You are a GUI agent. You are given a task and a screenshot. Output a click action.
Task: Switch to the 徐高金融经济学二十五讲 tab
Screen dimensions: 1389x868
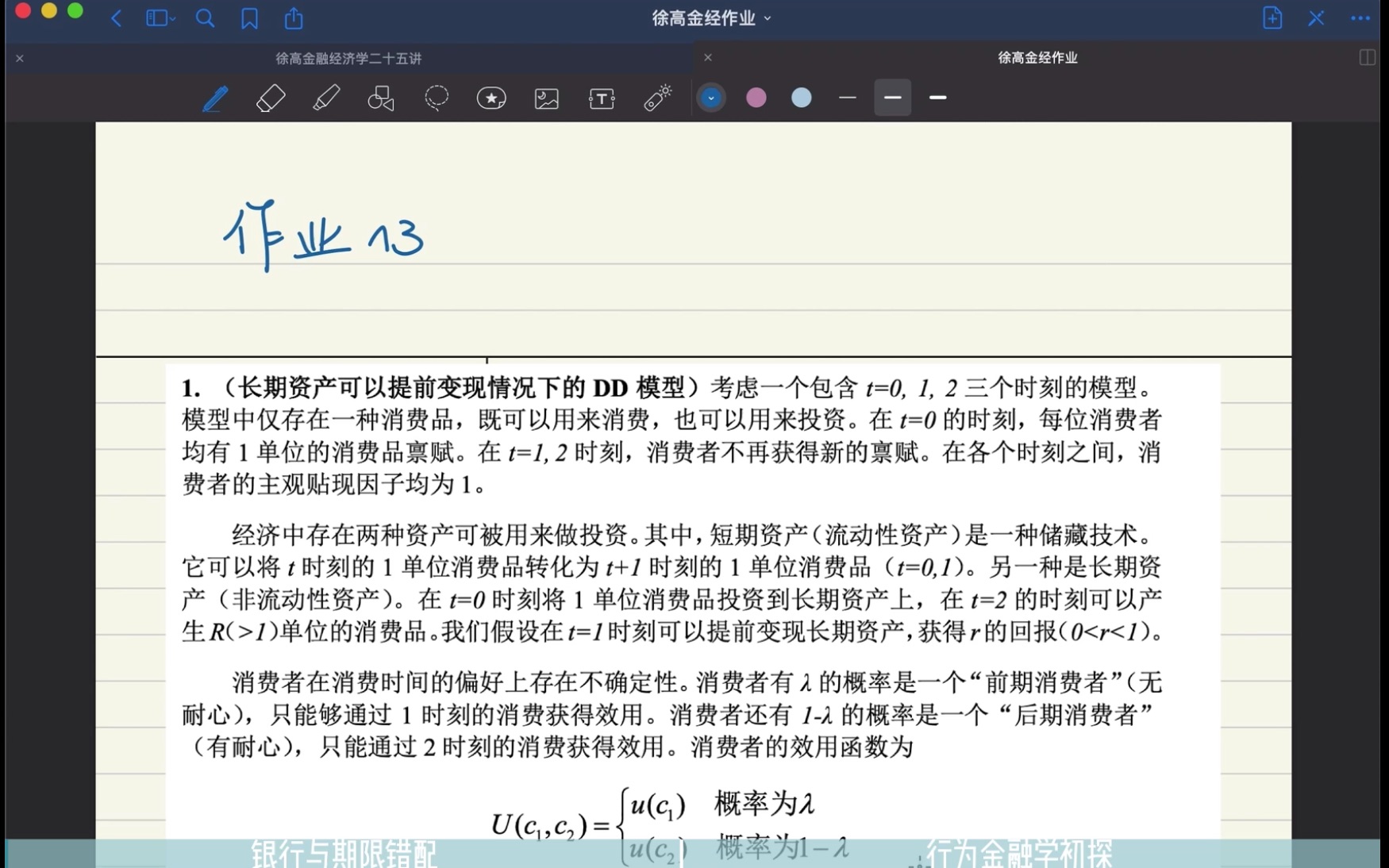coord(348,58)
